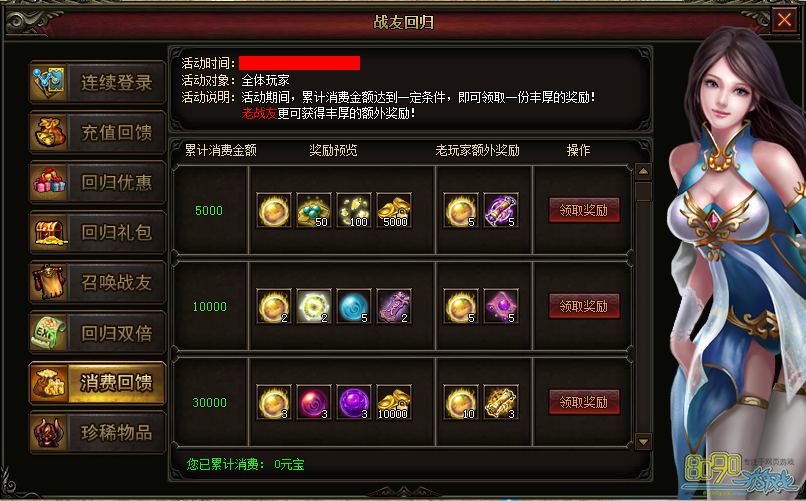Click the 5000 gold ingot reward icon

pos(394,210)
